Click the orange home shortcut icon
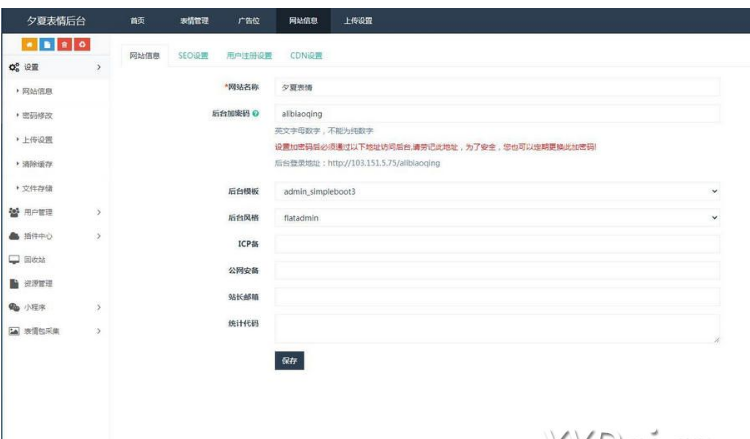This screenshot has width=750, height=439. tap(31, 45)
